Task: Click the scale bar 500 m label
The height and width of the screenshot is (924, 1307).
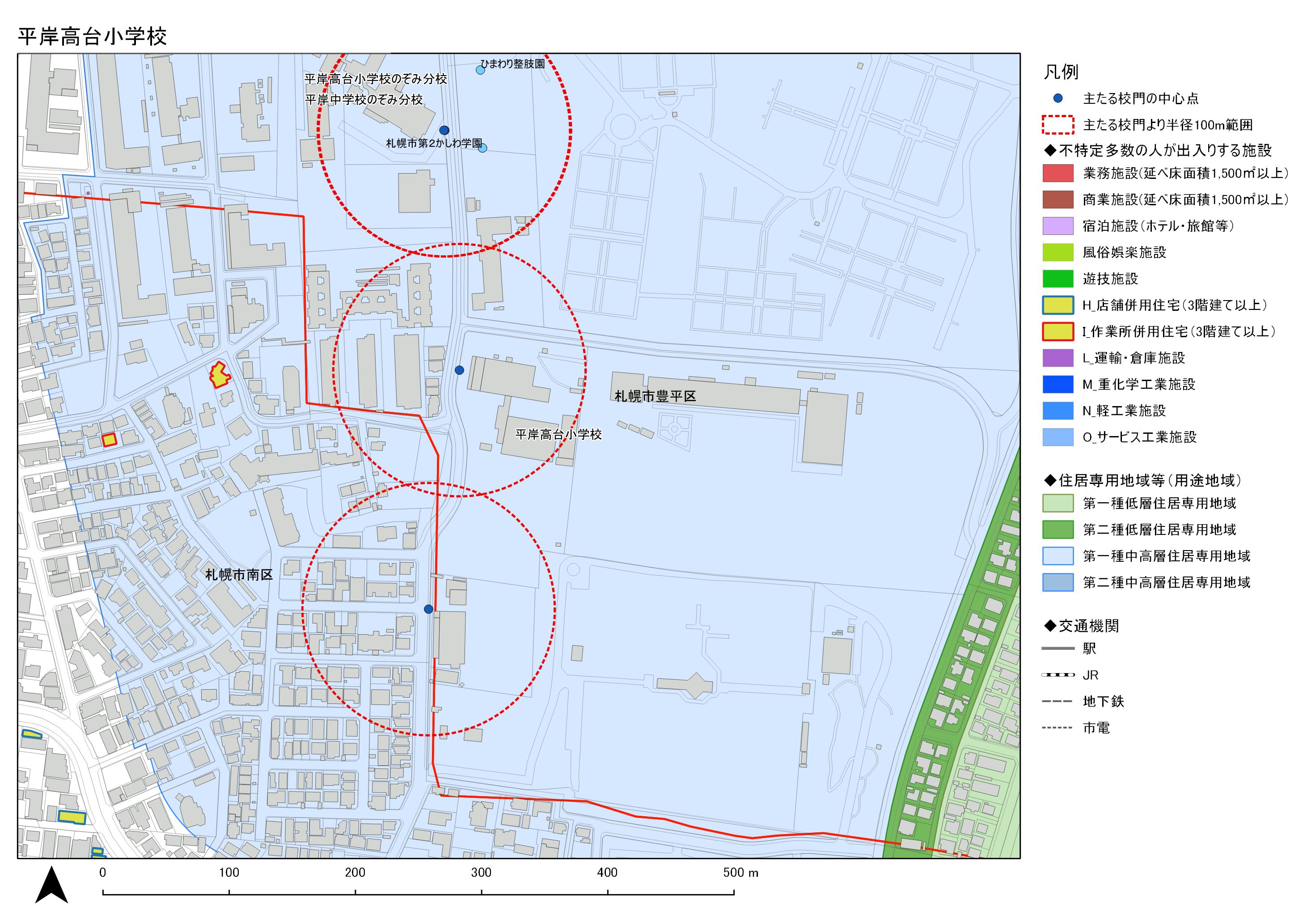Action: point(741,872)
